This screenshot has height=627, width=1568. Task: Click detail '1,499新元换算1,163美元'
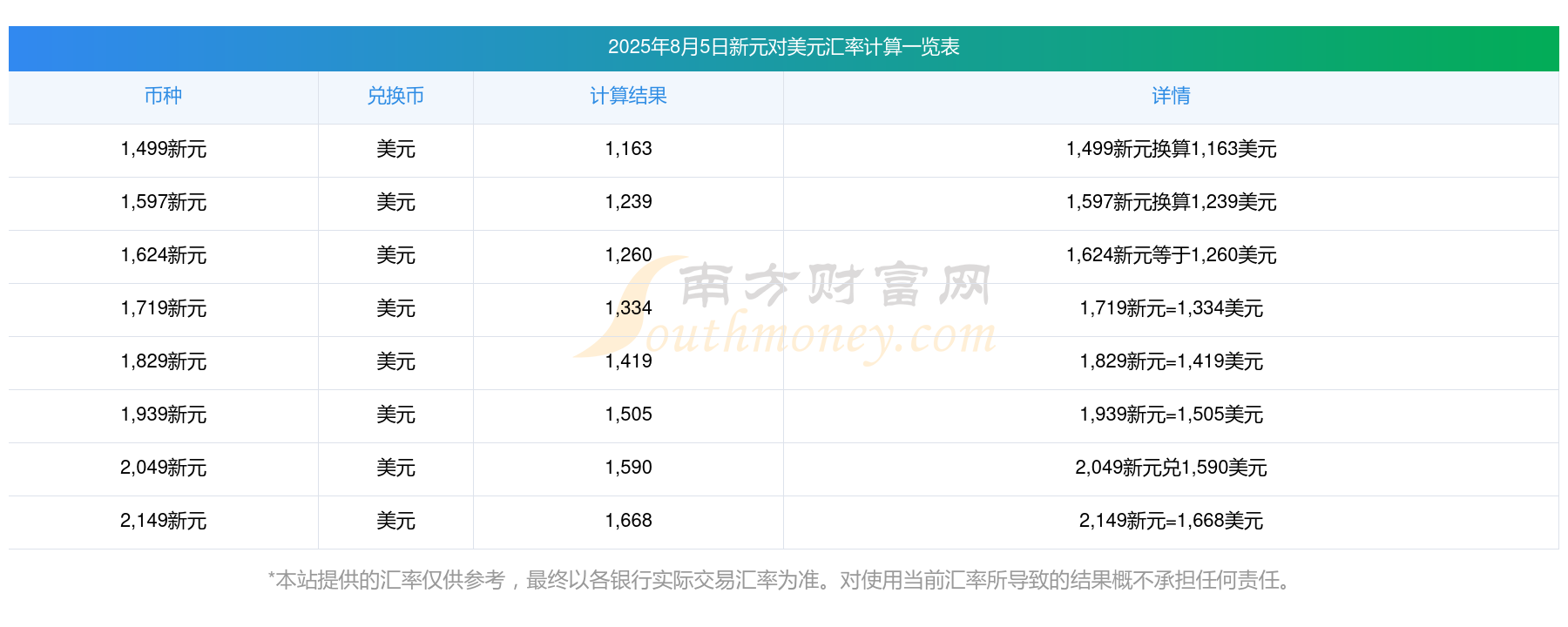point(1171,150)
